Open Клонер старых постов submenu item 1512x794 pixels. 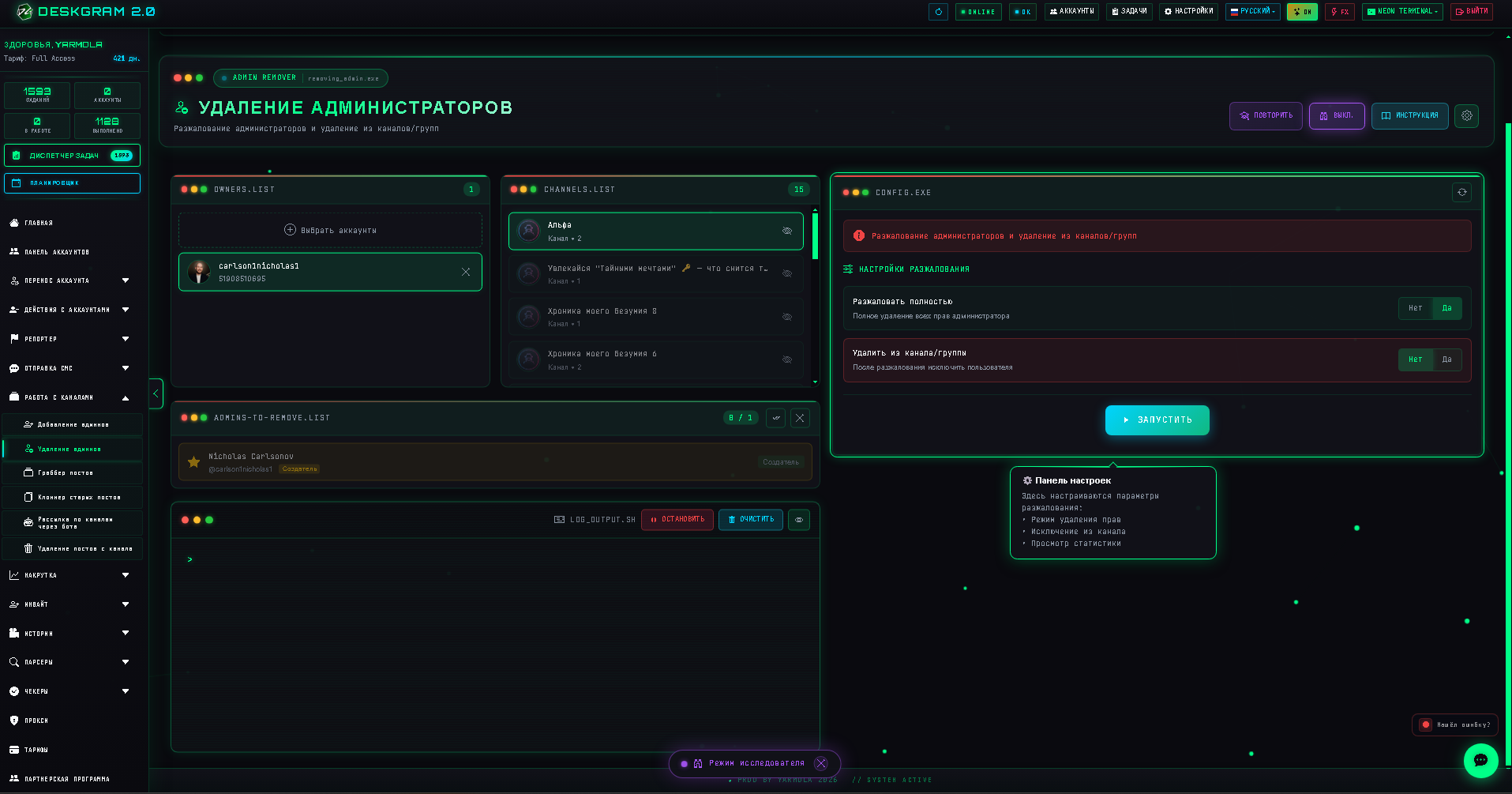coord(73,497)
